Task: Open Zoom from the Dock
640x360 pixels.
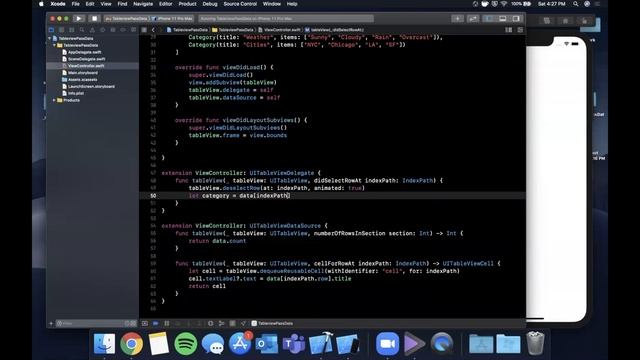Action: tap(387, 343)
